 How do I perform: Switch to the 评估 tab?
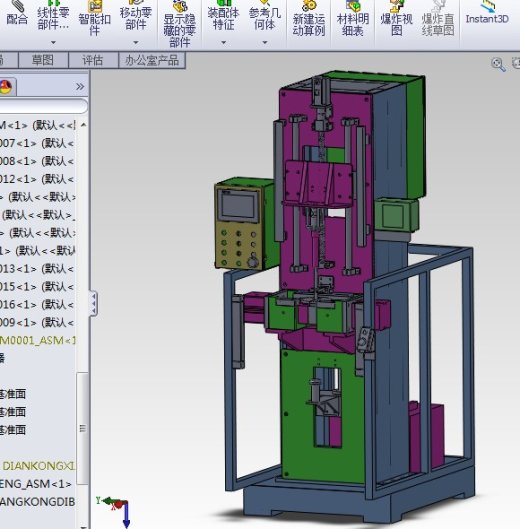pos(93,60)
